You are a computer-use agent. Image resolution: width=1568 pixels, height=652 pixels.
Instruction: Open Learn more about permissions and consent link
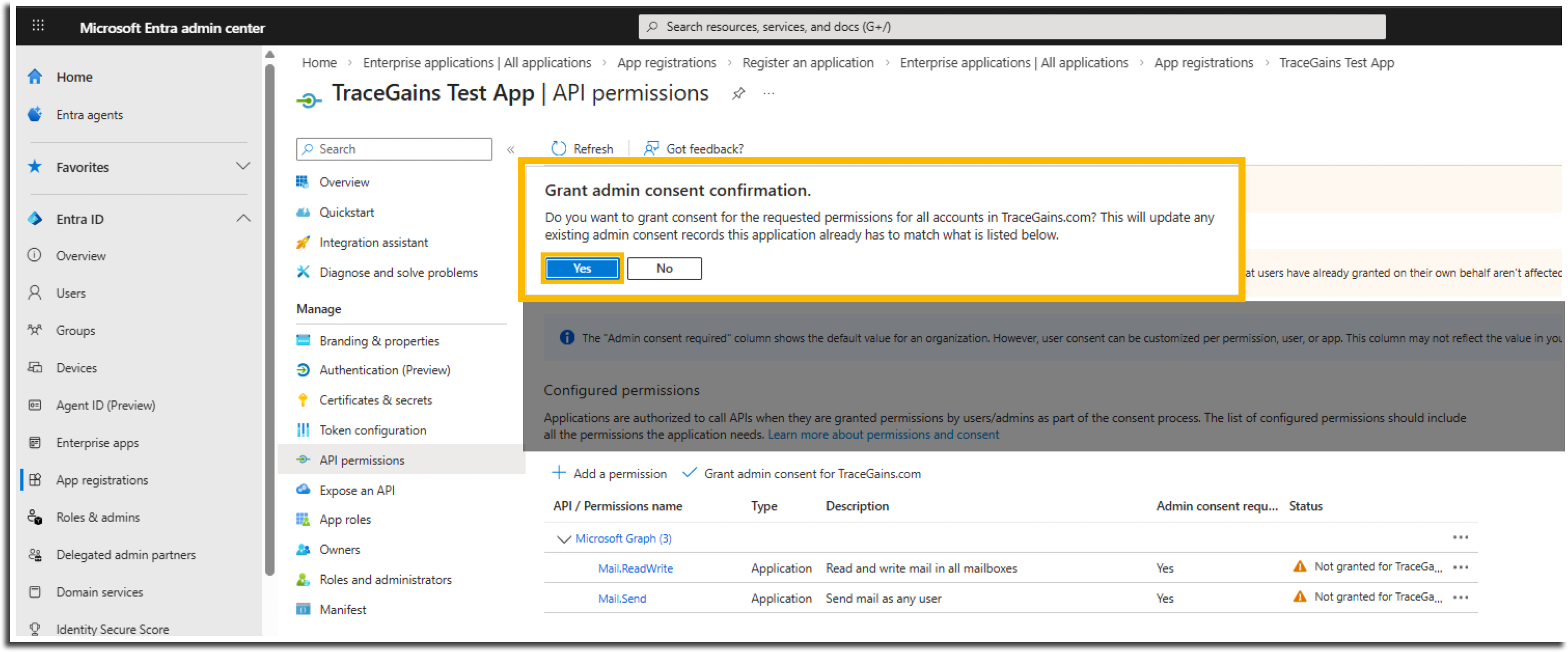[883, 435]
